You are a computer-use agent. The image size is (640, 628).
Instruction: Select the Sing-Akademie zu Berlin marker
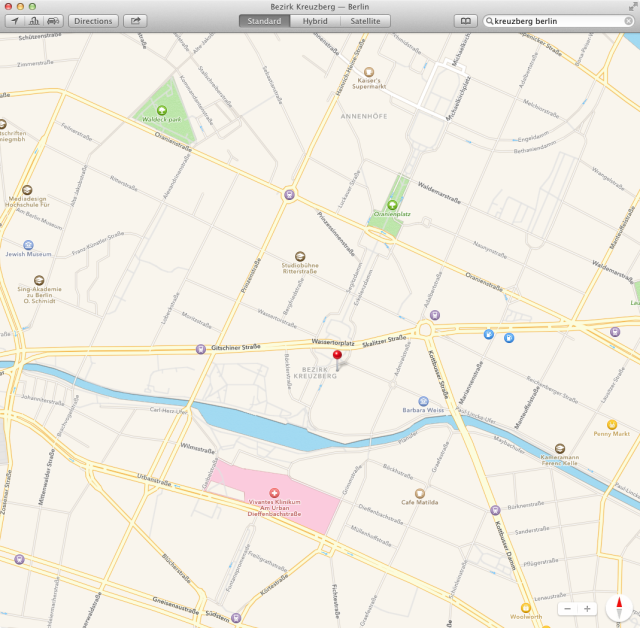click(x=39, y=280)
